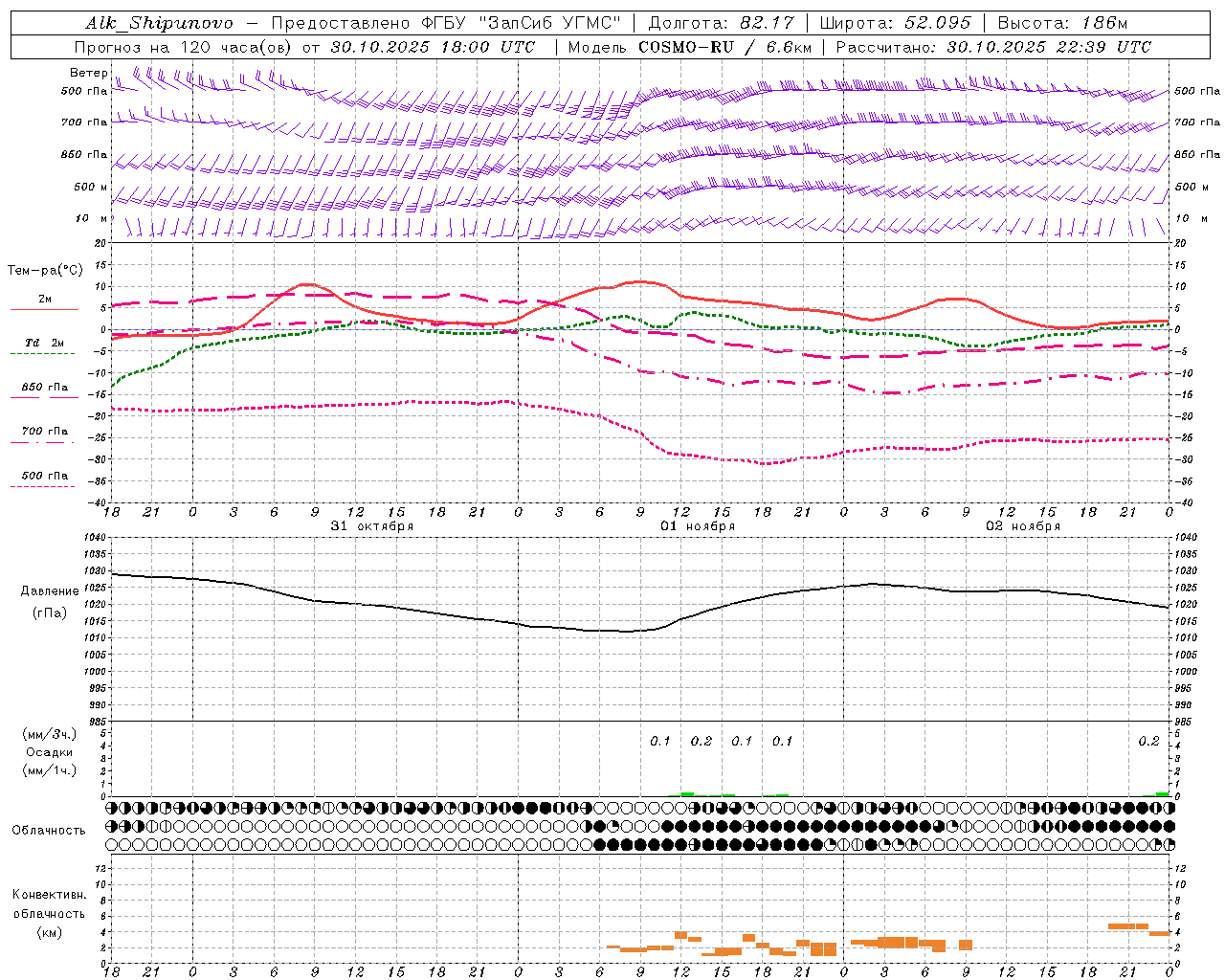1225x980 pixels.
Task: Click the "01 ноября" date label
Action: [x=698, y=526]
